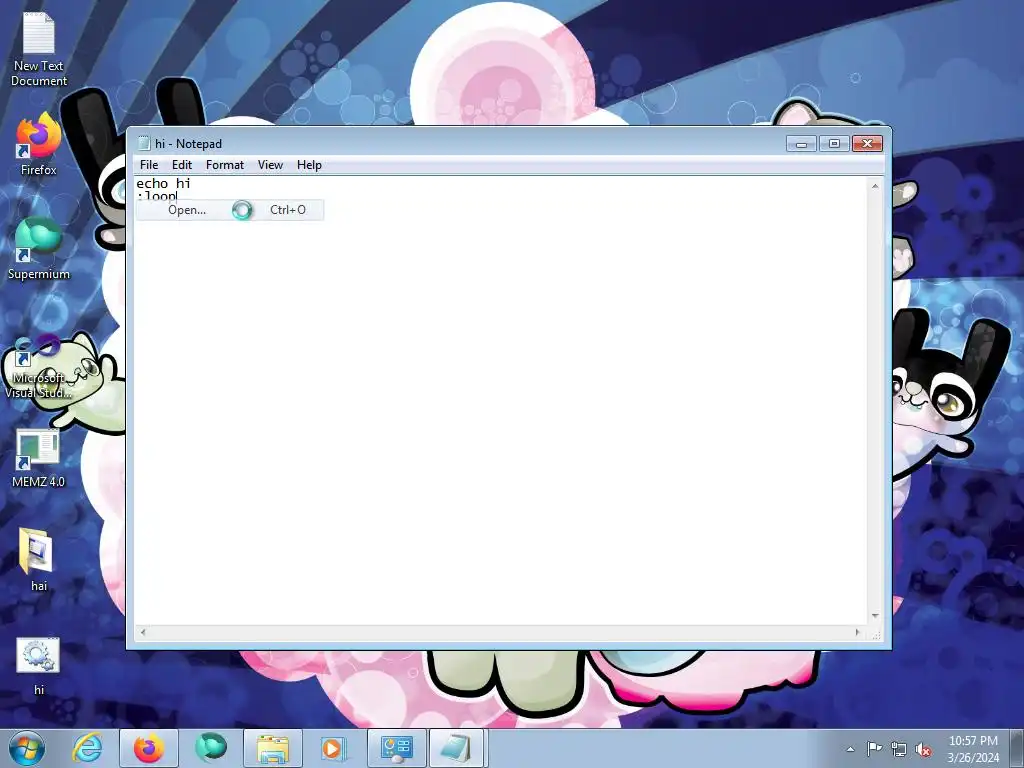Launch Internet Explorer from the taskbar
Screen dimensions: 1024x768
[87, 748]
